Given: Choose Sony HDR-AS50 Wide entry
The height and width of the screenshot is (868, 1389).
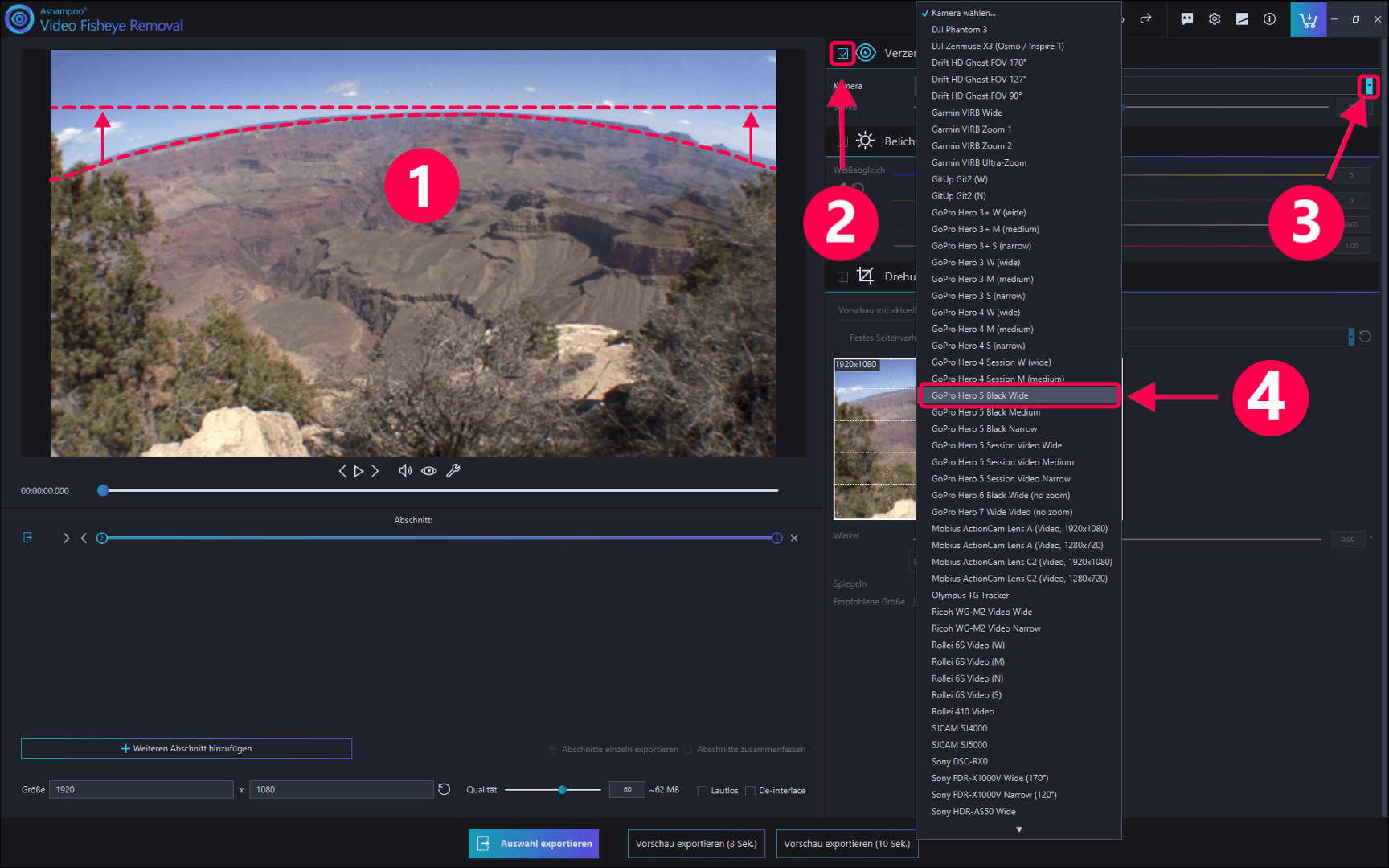Looking at the screenshot, I should pos(1019,812).
